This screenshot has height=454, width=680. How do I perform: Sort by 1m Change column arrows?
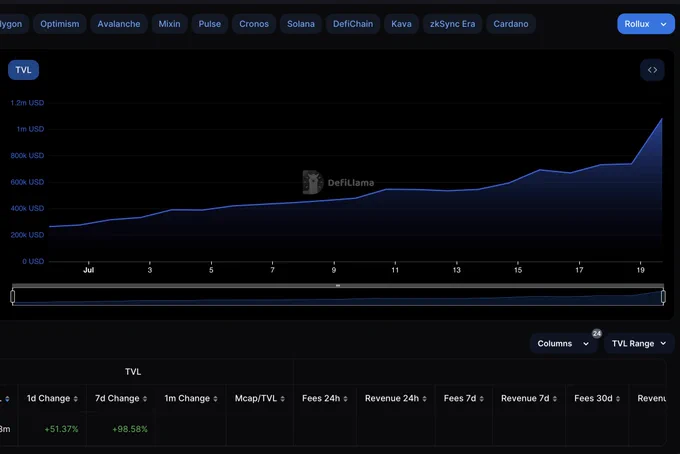coord(215,398)
